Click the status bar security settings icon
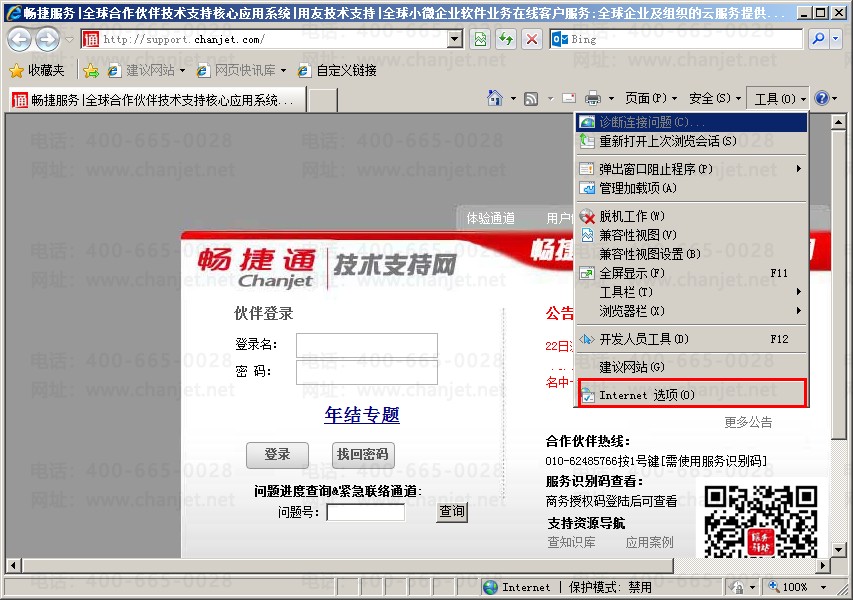 coord(736,587)
